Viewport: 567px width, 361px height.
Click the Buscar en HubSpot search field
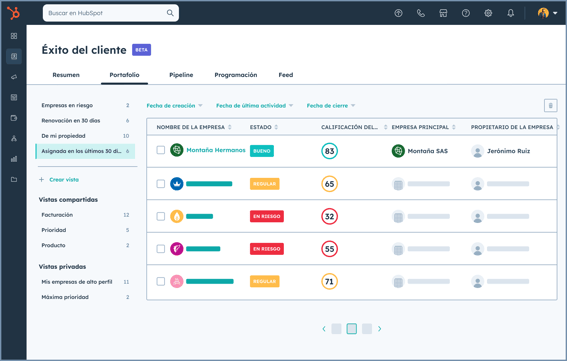pyautogui.click(x=111, y=13)
